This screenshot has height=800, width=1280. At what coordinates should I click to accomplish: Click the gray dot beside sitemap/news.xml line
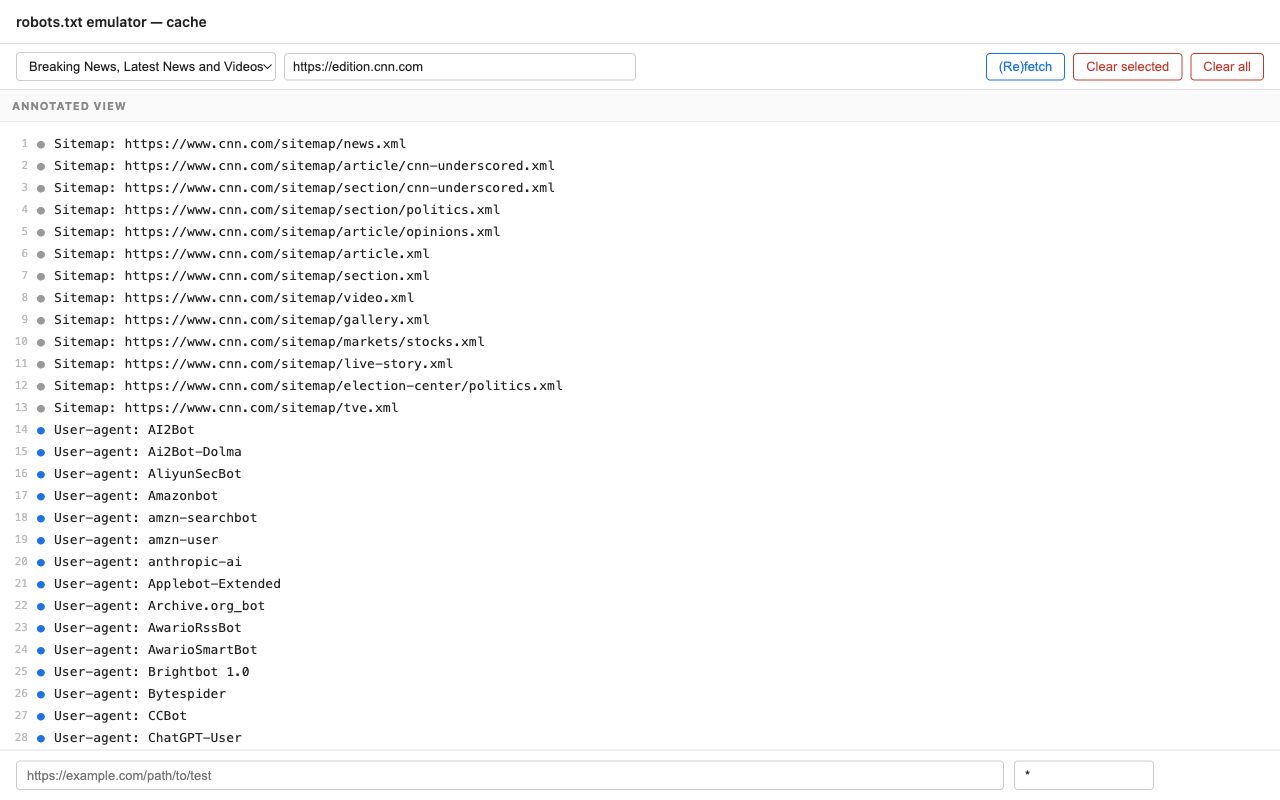pyautogui.click(x=41, y=144)
